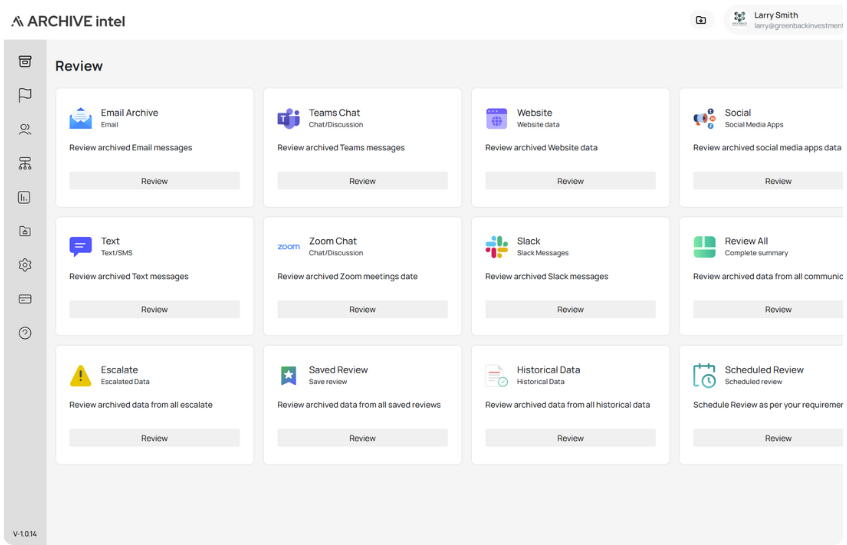Click the folder icon in top header
Image resolution: width=847 pixels, height=545 pixels.
pos(701,20)
